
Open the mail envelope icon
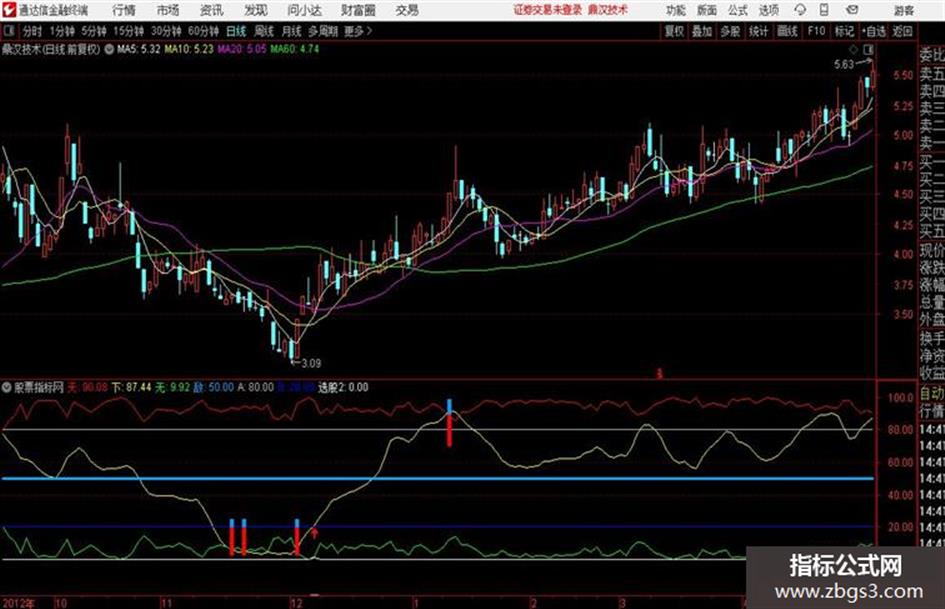click(x=852, y=10)
